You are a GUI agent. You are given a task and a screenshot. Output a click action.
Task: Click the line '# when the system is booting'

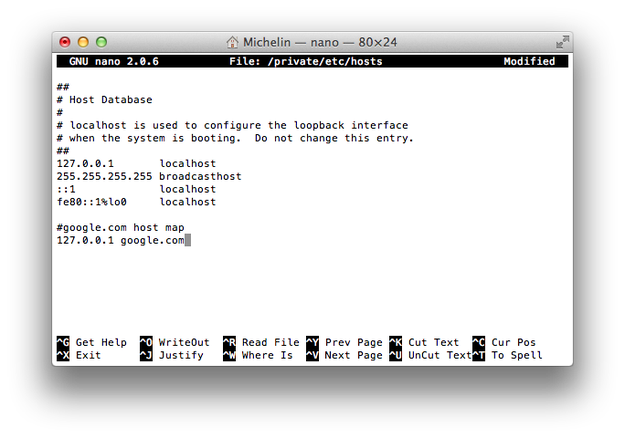[x=235, y=138]
